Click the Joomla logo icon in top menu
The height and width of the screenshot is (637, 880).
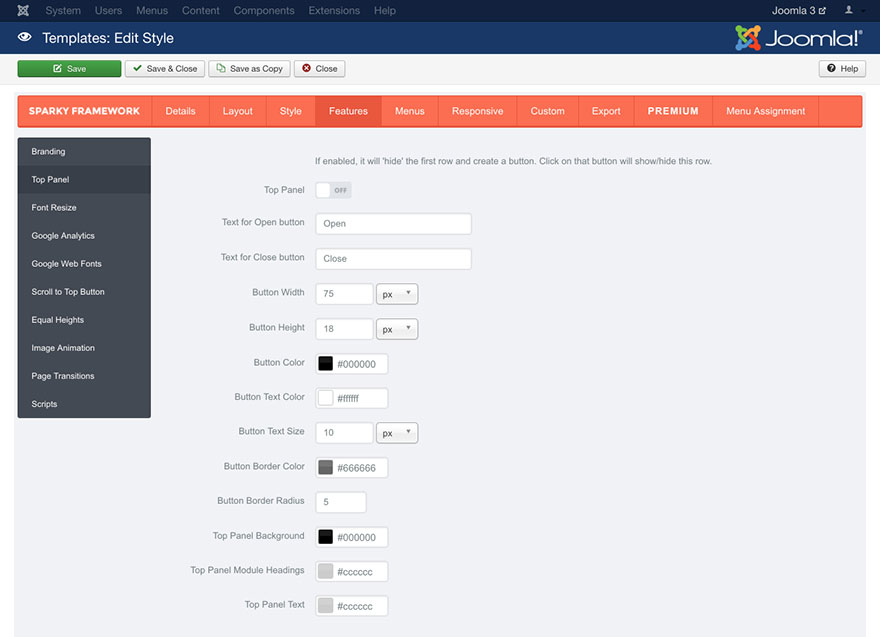23,11
